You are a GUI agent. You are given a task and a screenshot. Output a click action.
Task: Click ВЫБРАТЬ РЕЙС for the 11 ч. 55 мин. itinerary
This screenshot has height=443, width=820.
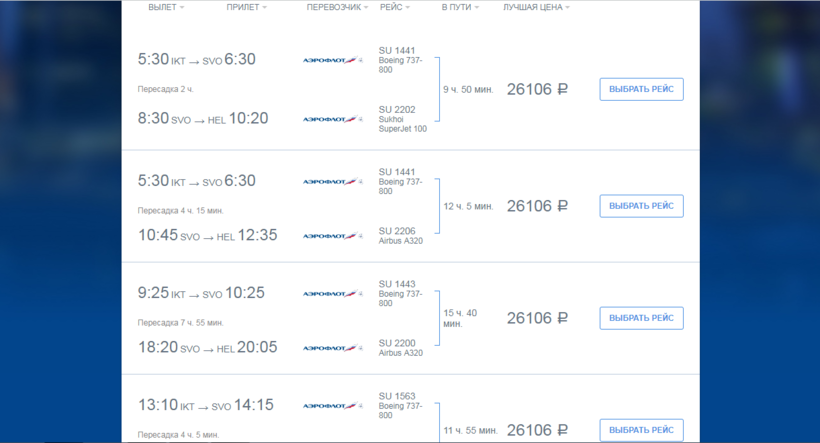641,430
